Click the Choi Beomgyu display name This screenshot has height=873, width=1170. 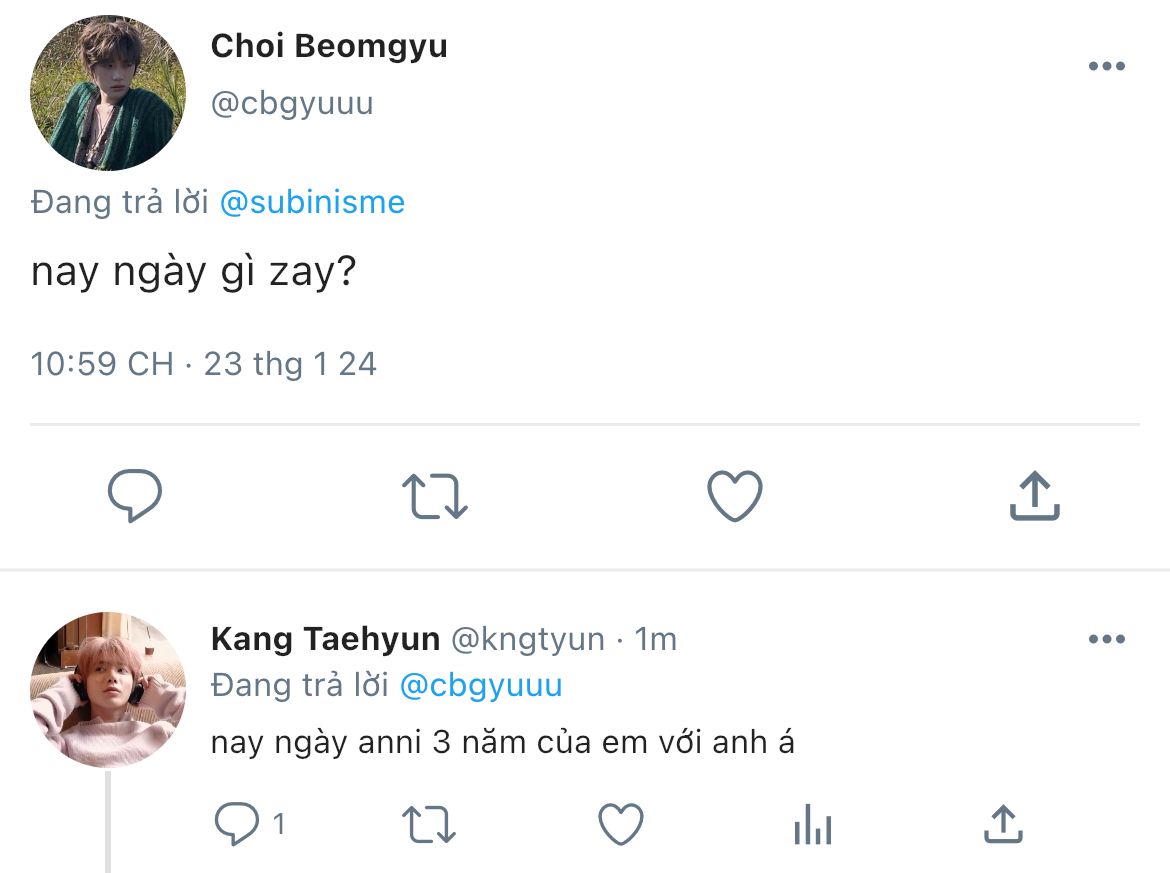coord(329,47)
